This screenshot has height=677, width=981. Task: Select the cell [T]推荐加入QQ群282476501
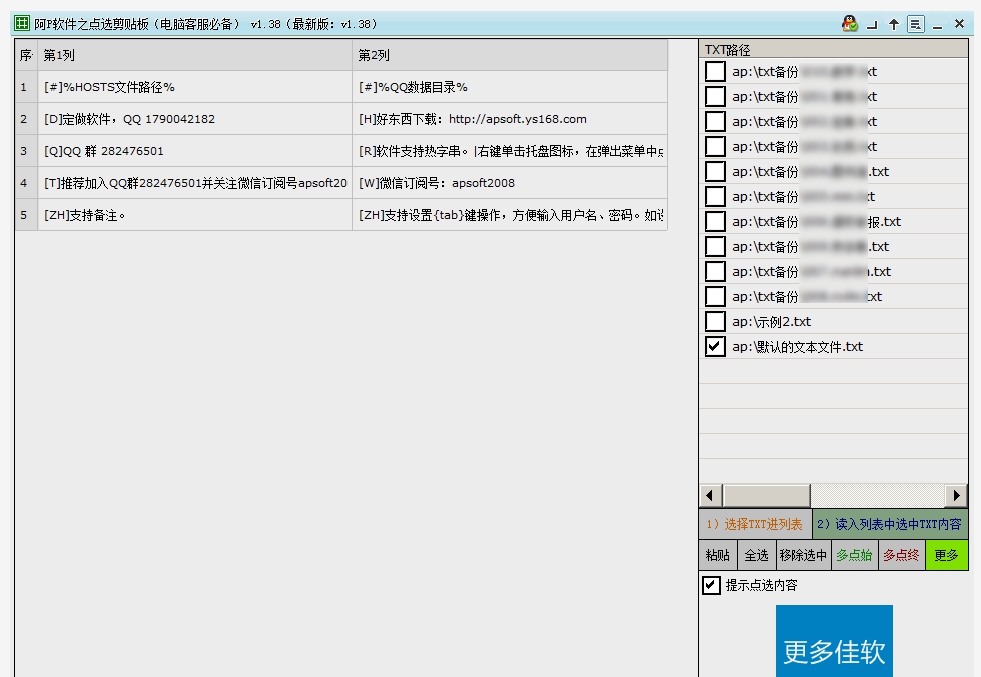point(195,183)
